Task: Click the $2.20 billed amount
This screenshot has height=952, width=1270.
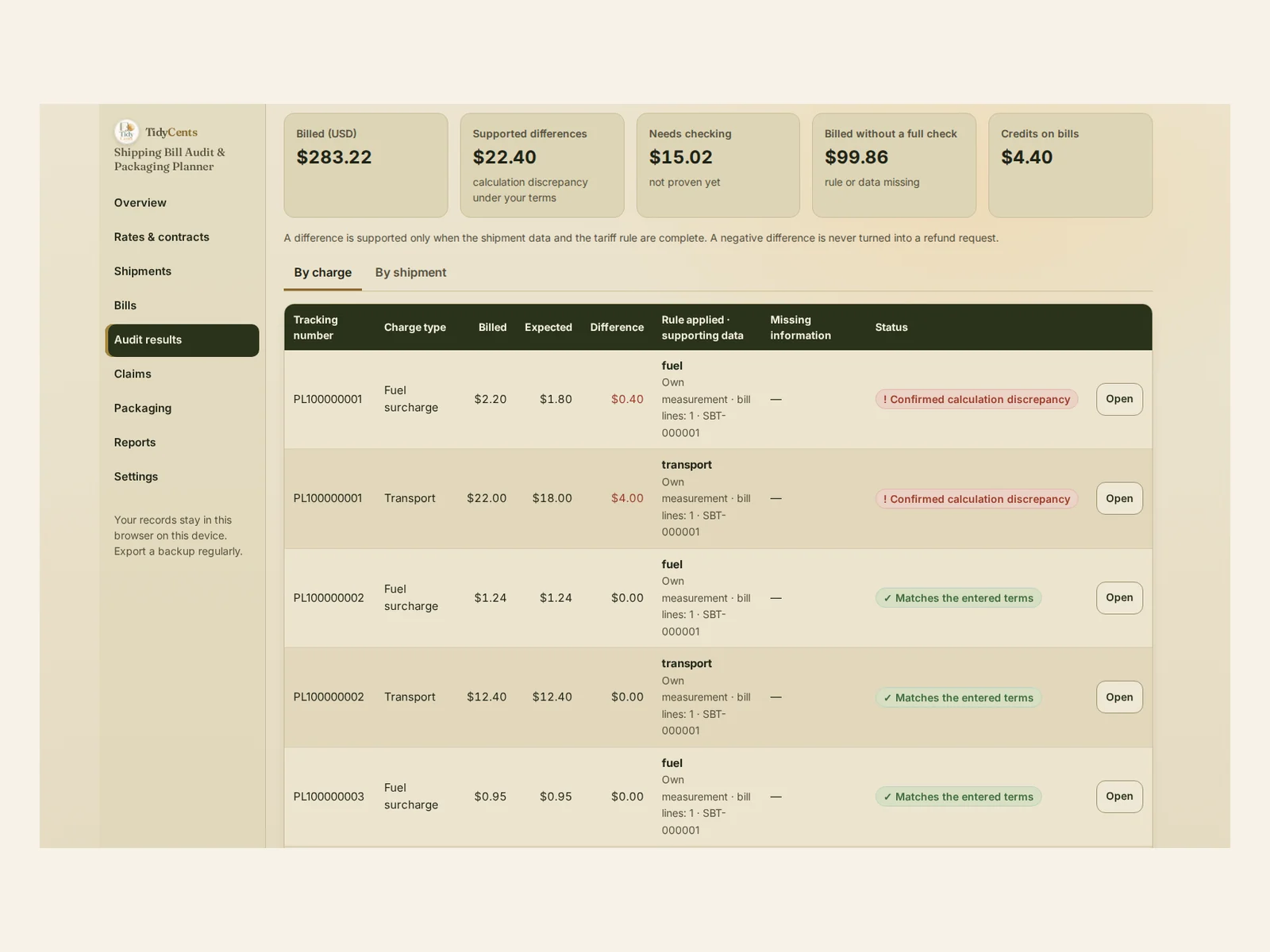Action: pos(491,399)
